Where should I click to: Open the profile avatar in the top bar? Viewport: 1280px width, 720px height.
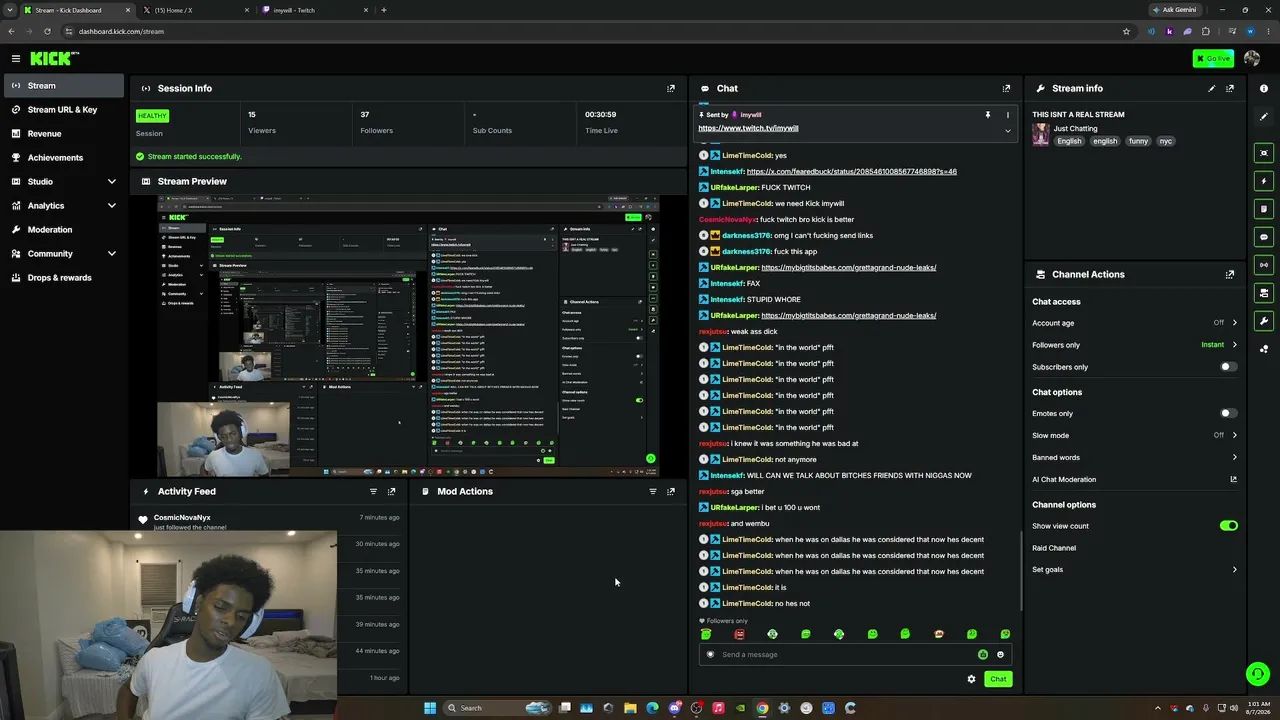[x=1252, y=59]
